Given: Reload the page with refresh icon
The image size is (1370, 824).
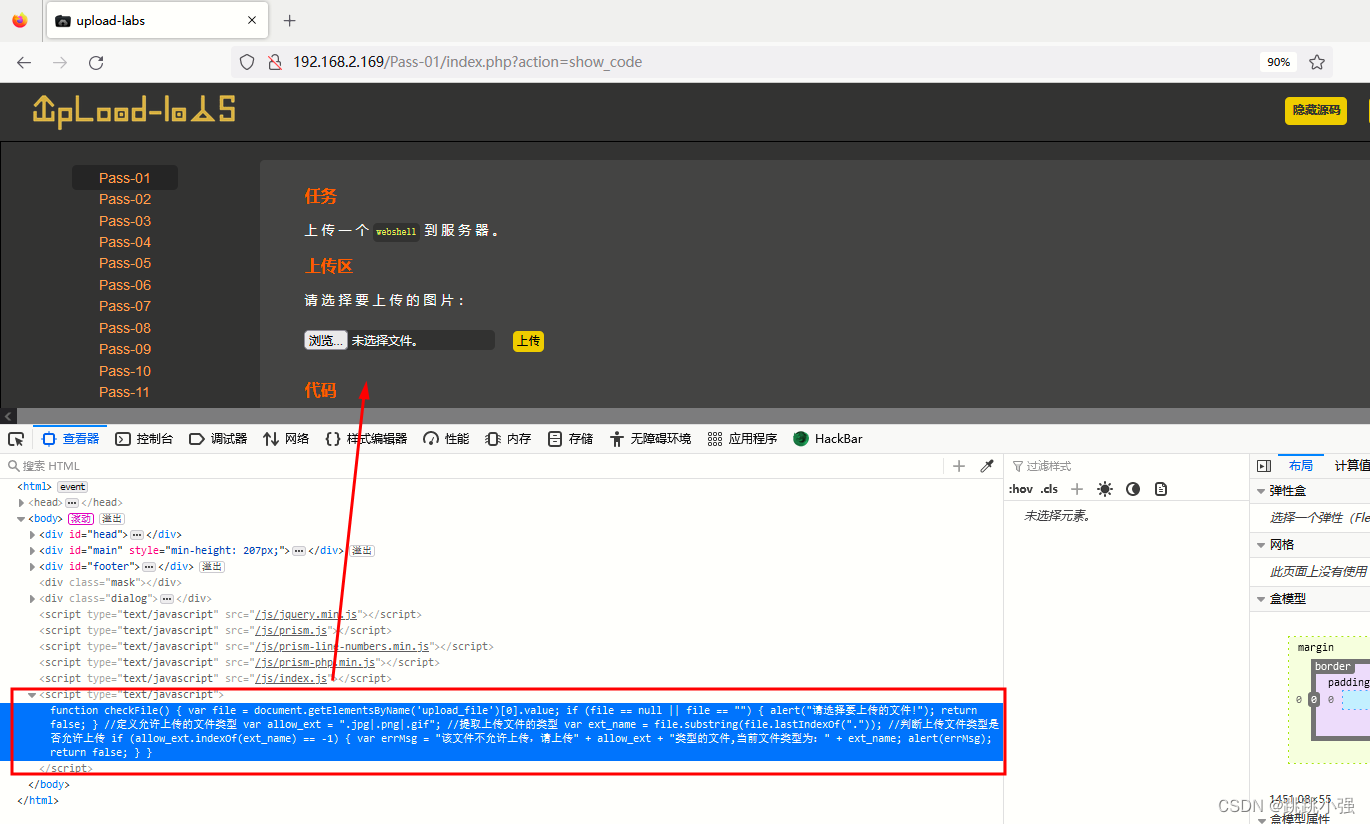Looking at the screenshot, I should click(96, 62).
